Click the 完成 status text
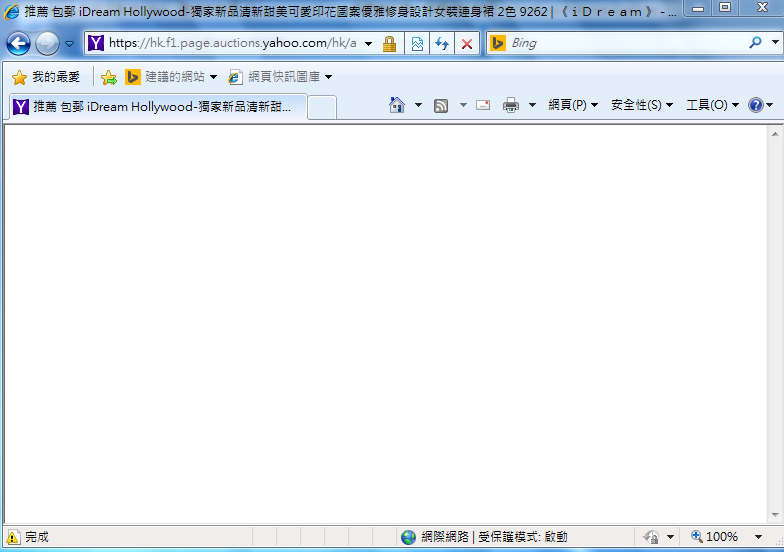The width and height of the screenshot is (784, 552). click(x=37, y=537)
